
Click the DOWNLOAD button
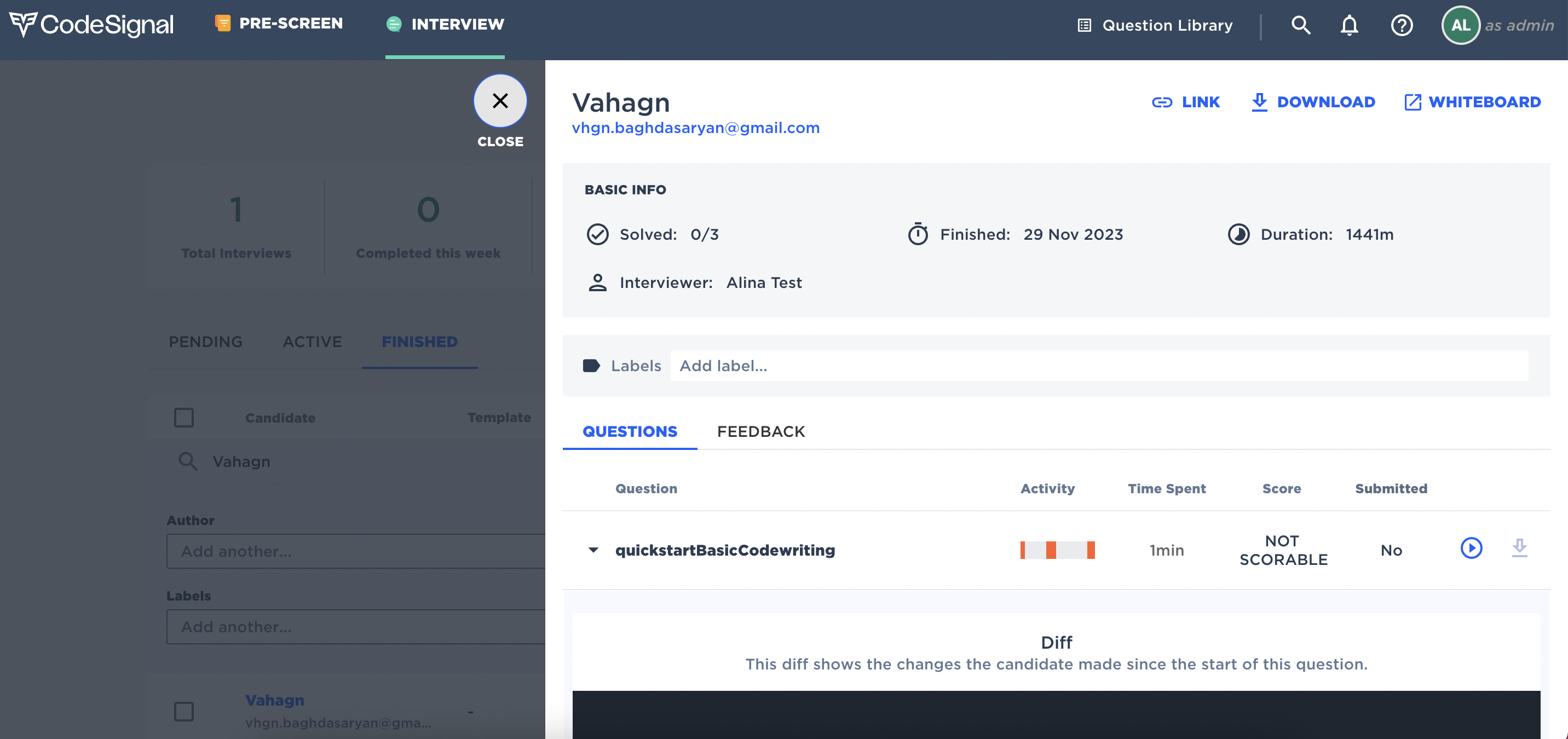point(1313,102)
